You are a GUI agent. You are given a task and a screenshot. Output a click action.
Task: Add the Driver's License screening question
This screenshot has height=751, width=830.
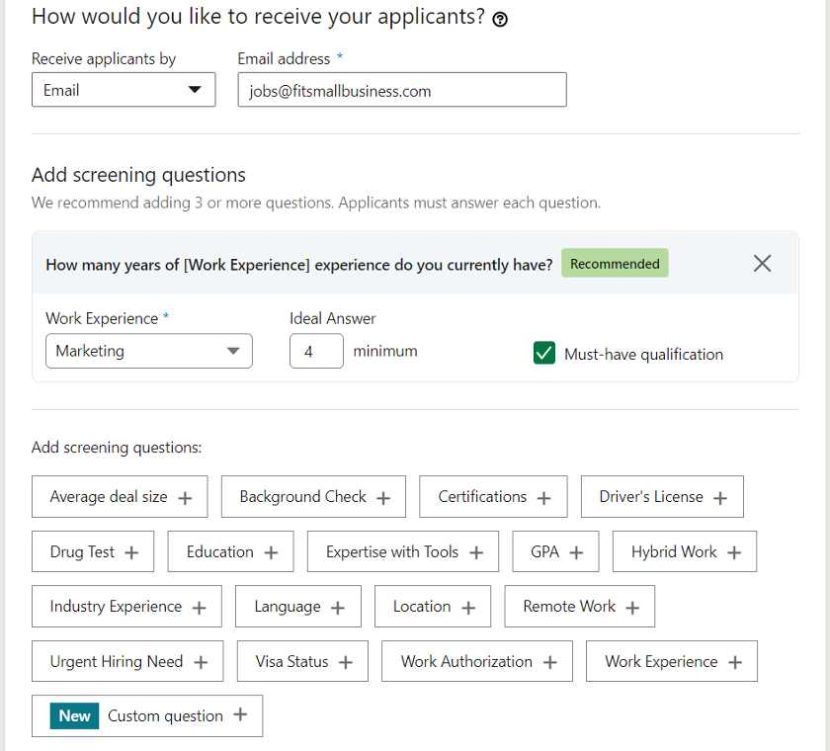tap(662, 496)
